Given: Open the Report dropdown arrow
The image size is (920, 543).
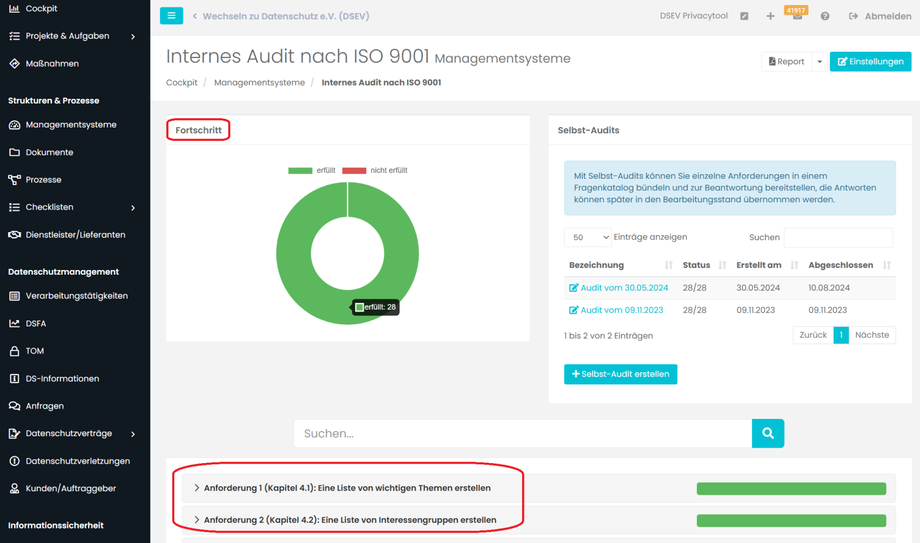Looking at the screenshot, I should tap(819, 62).
